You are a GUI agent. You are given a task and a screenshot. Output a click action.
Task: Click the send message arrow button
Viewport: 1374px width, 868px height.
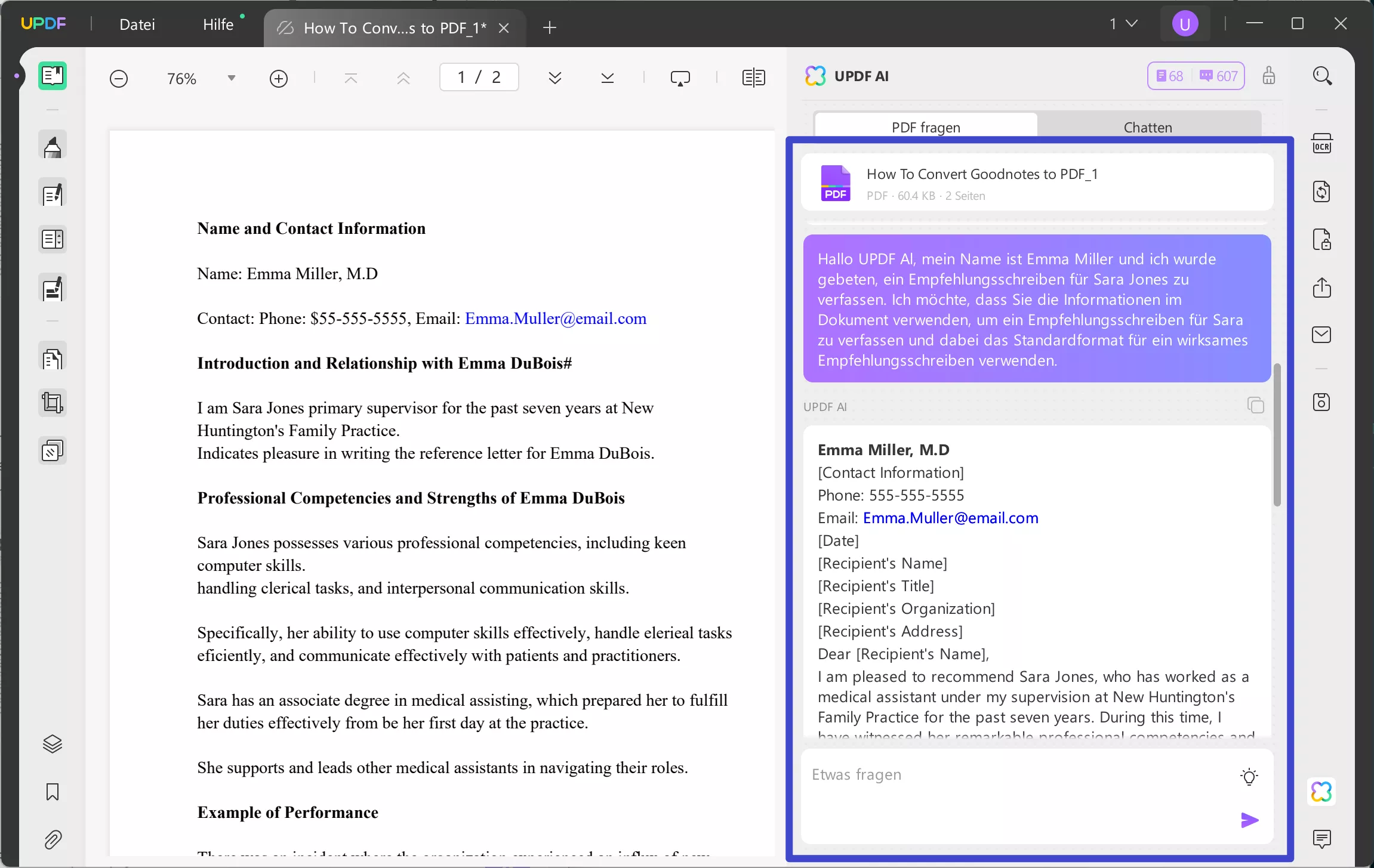tap(1249, 820)
